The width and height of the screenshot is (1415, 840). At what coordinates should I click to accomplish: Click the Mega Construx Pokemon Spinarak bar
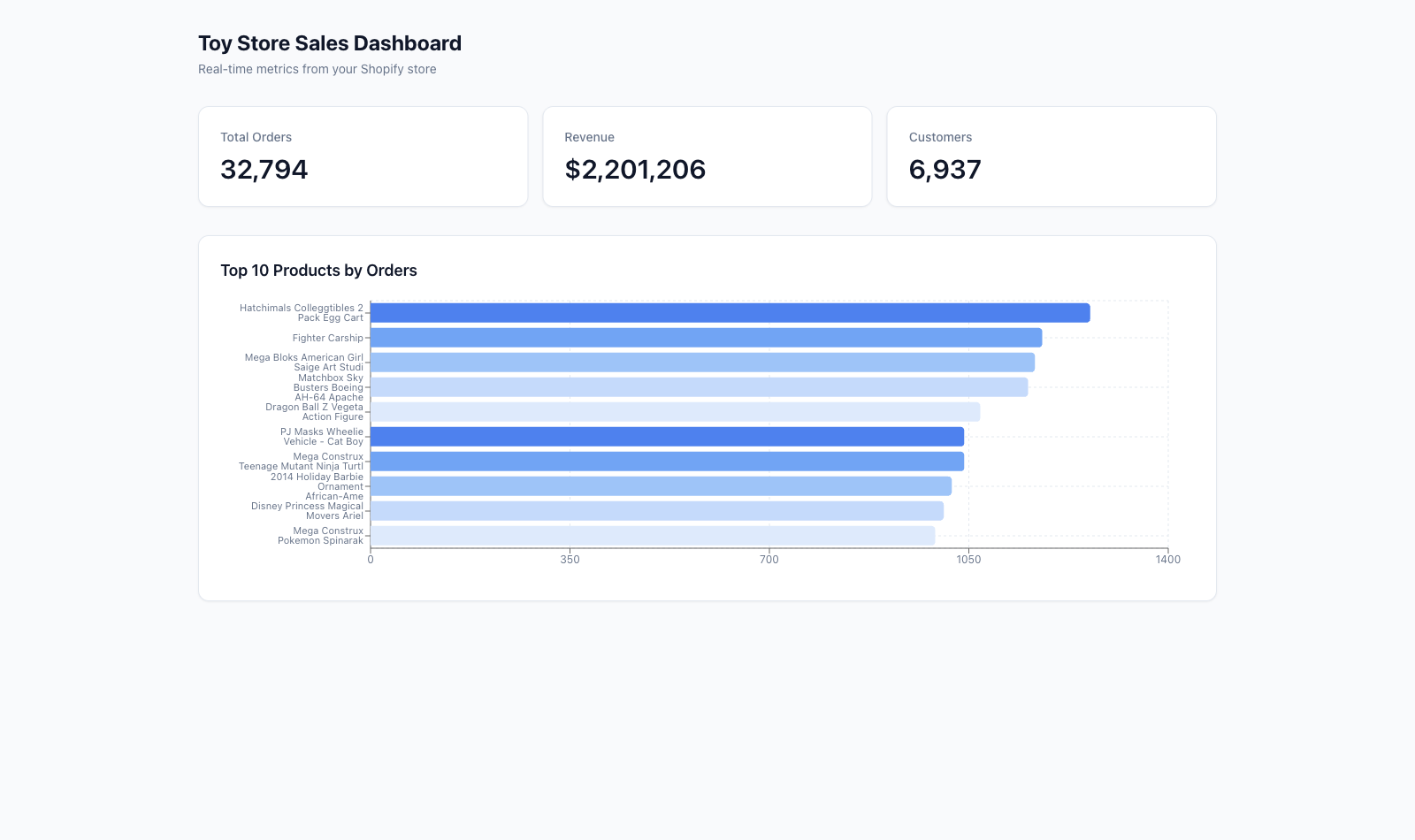[653, 536]
